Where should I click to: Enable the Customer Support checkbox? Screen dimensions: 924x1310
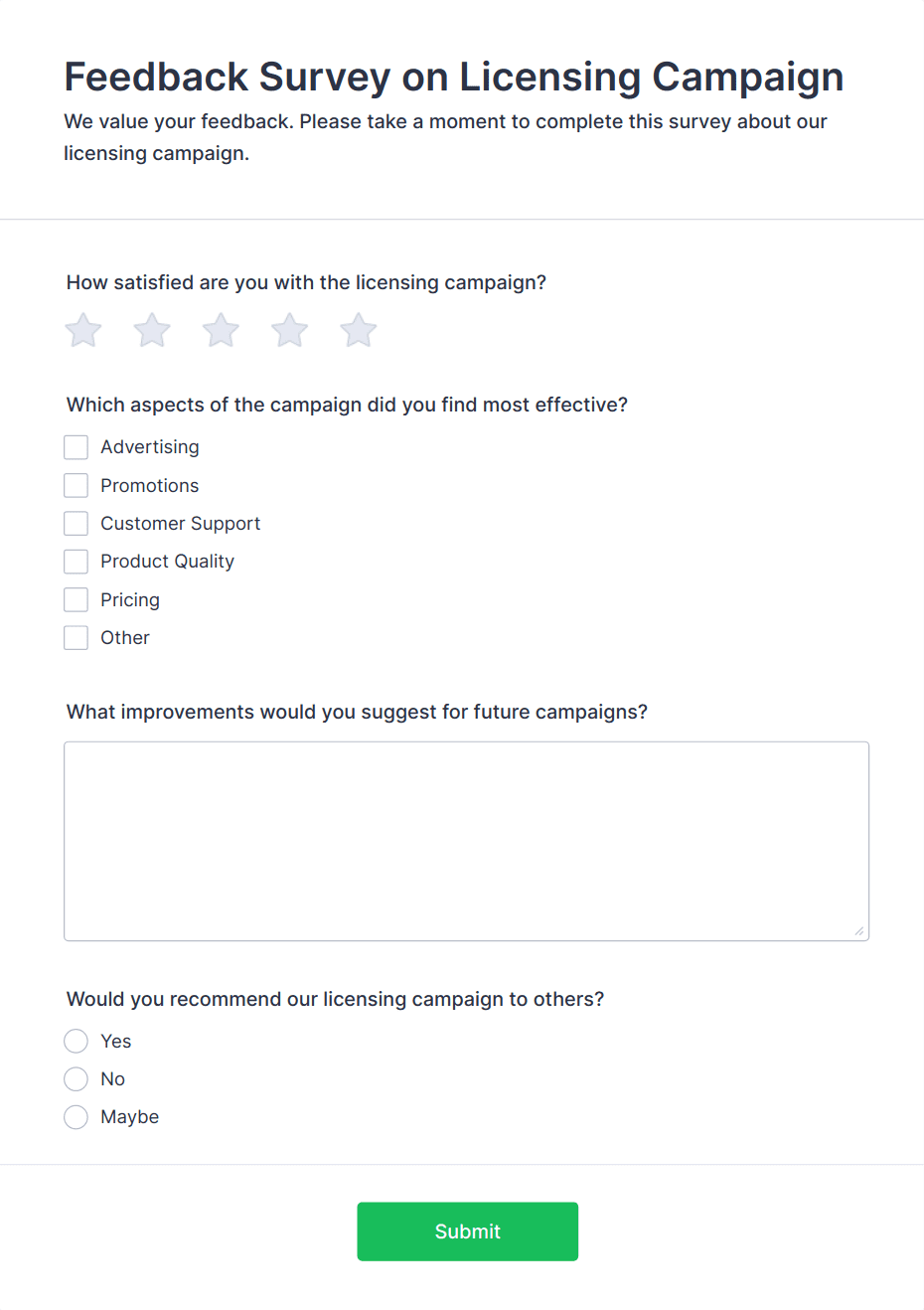[x=77, y=524]
